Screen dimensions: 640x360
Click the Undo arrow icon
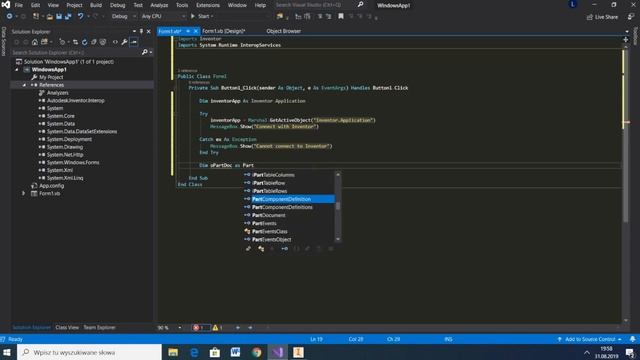(x=80, y=16)
